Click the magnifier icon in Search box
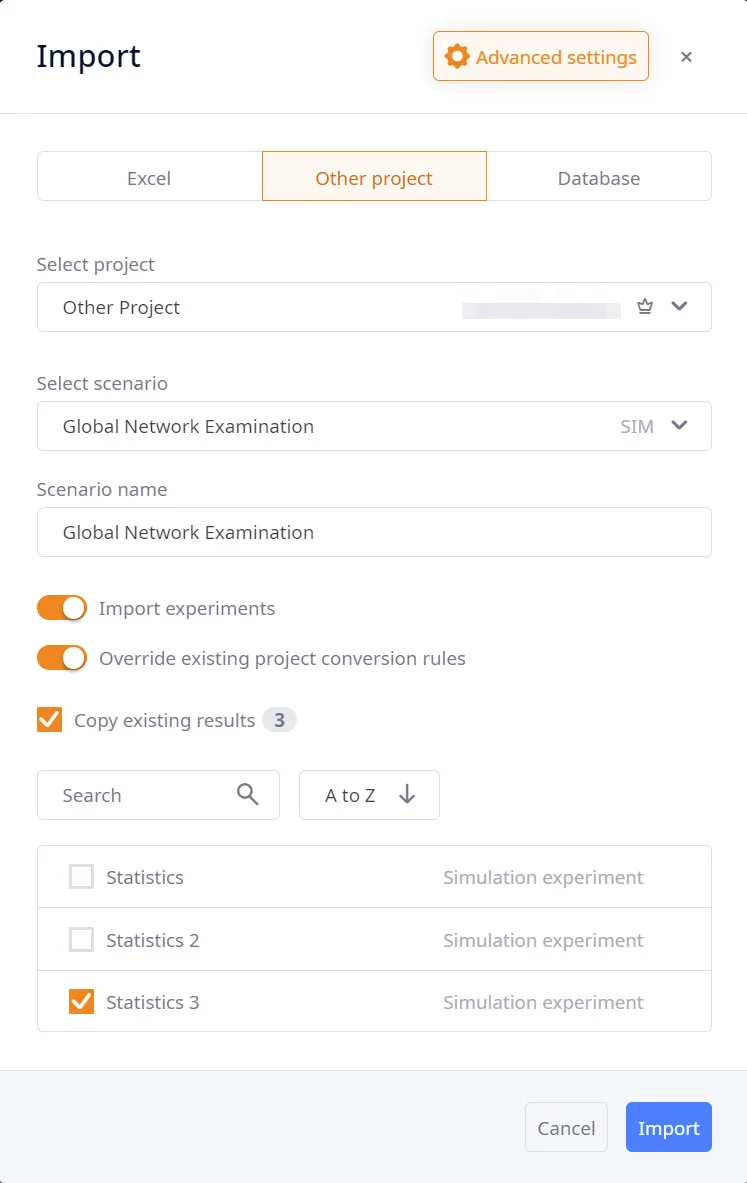Image resolution: width=747 pixels, height=1183 pixels. (x=248, y=795)
